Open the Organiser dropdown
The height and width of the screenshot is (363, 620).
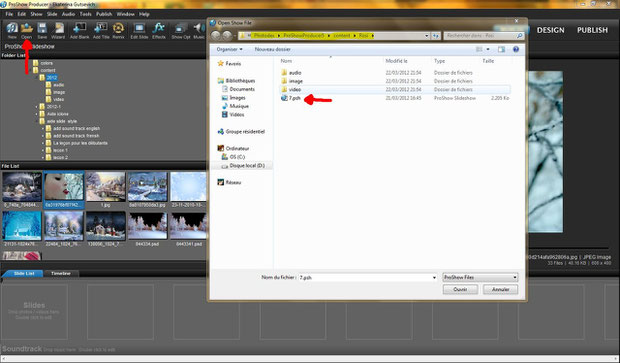pyautogui.click(x=230, y=49)
